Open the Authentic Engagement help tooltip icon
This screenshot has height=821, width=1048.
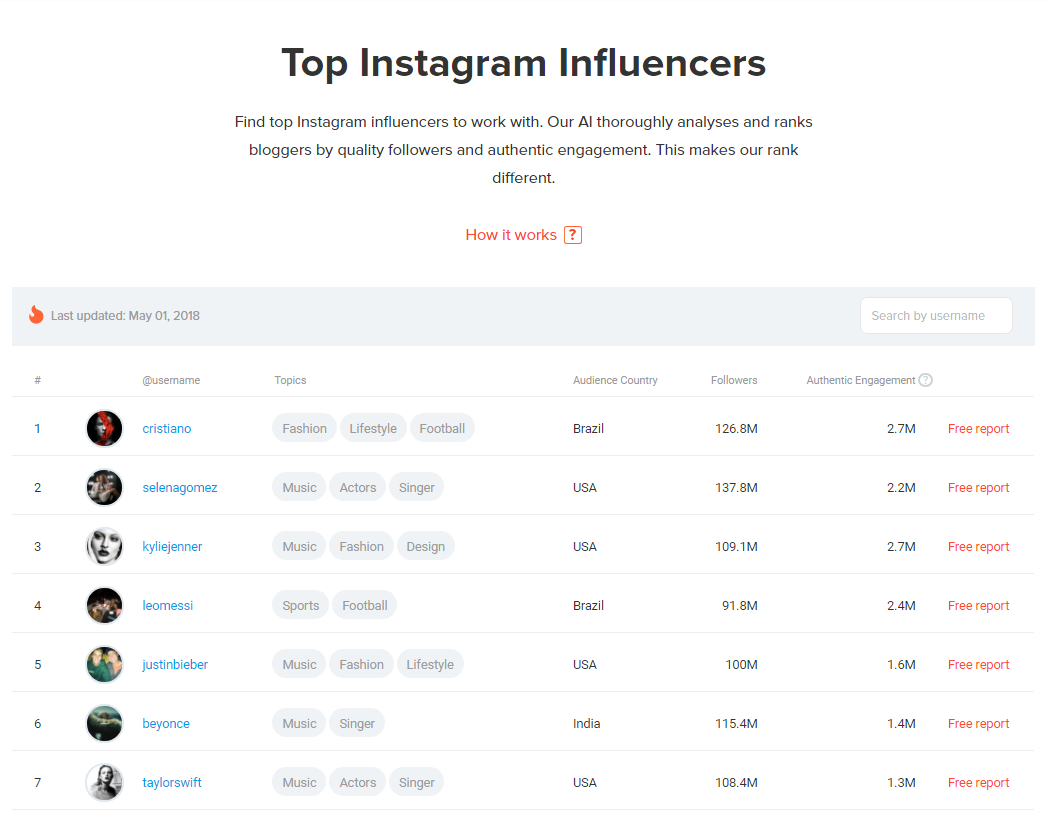point(926,380)
